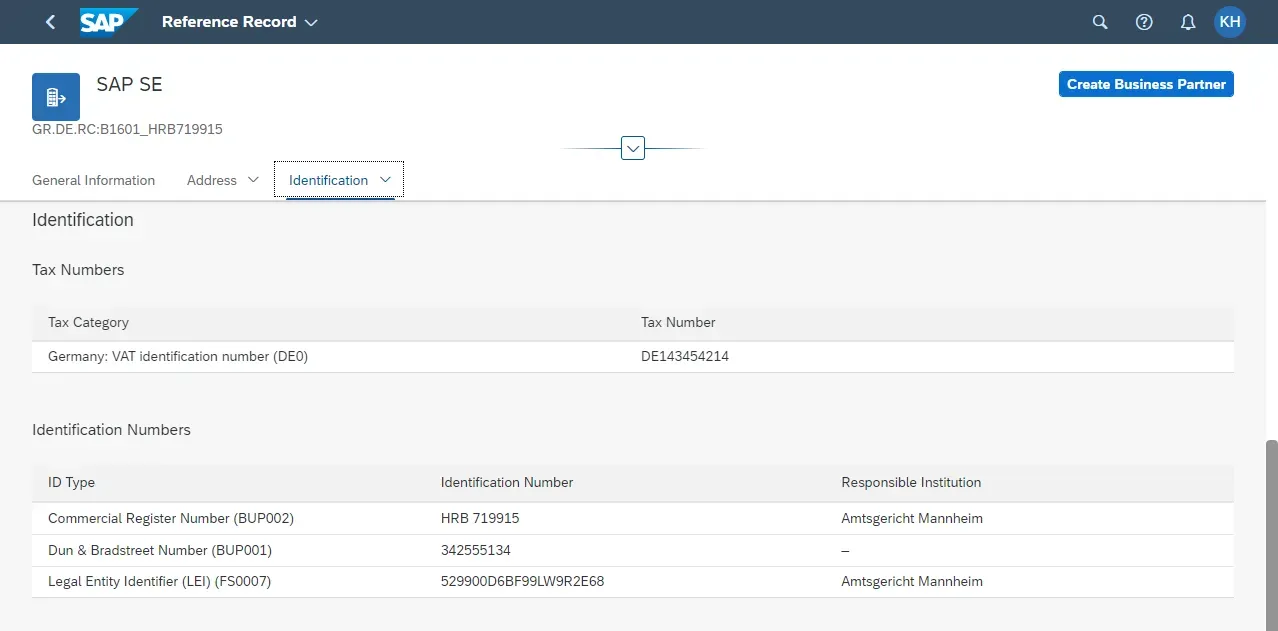Click the Identification Numbers section heading
This screenshot has height=631, width=1278.
tap(111, 429)
